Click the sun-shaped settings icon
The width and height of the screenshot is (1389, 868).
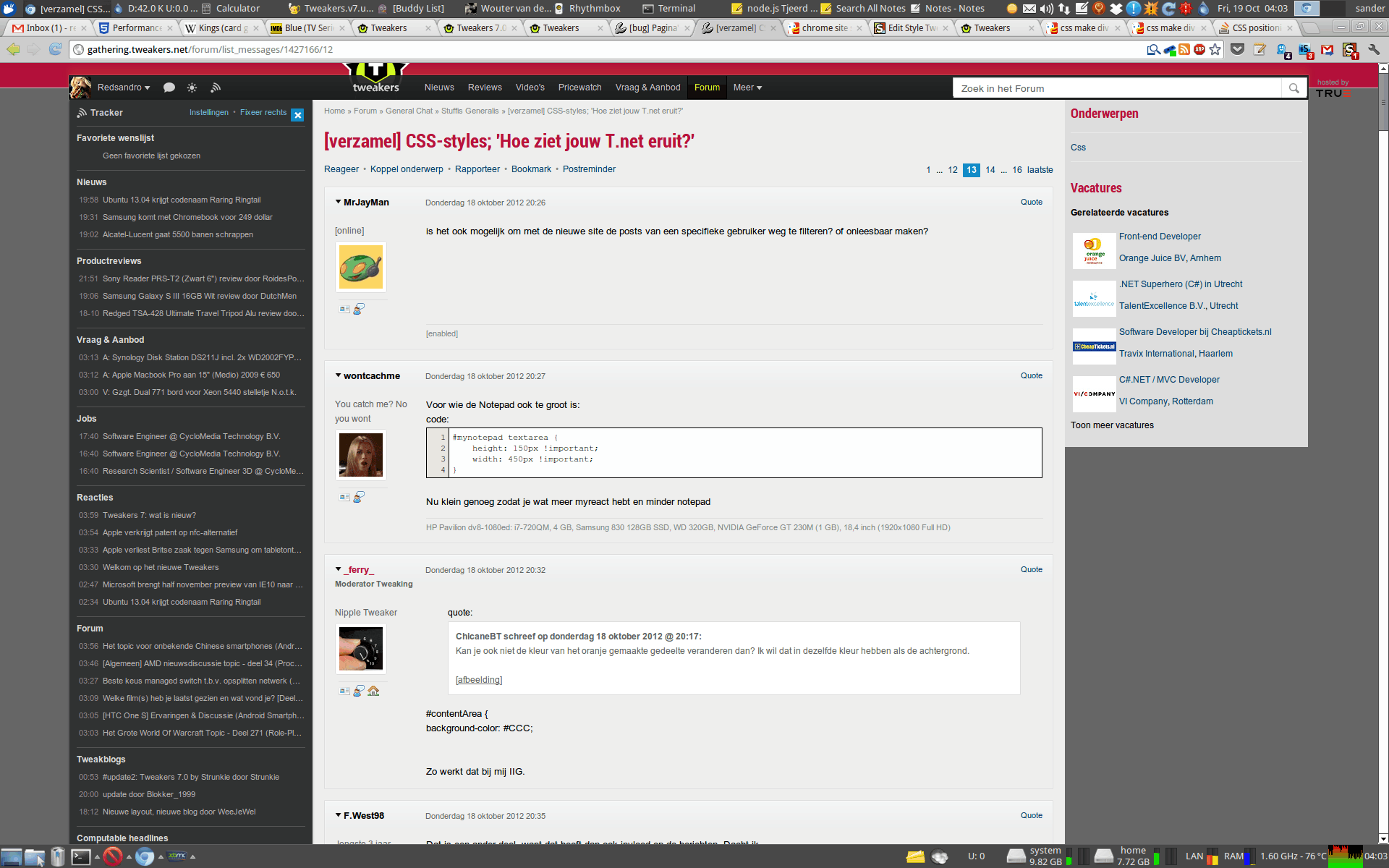192,88
